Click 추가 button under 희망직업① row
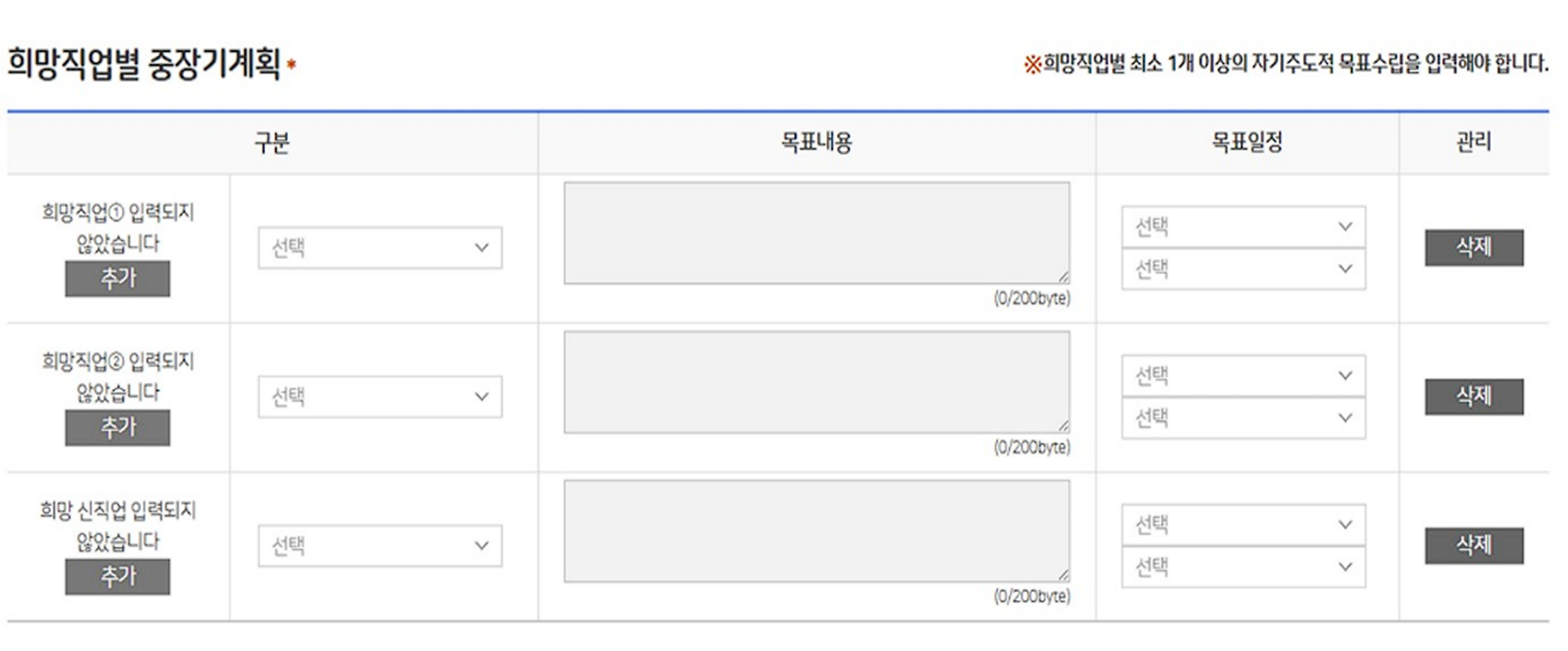This screenshot has width=1568, height=651. (x=117, y=278)
